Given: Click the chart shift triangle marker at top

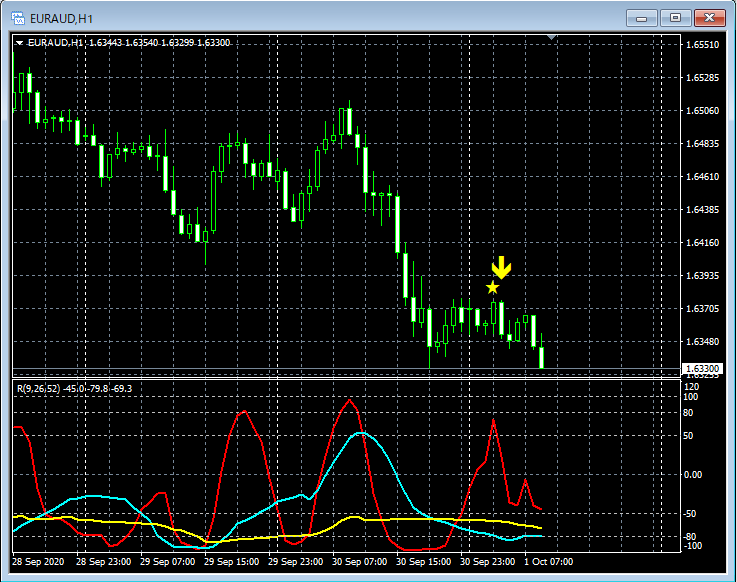Looking at the screenshot, I should pos(552,37).
